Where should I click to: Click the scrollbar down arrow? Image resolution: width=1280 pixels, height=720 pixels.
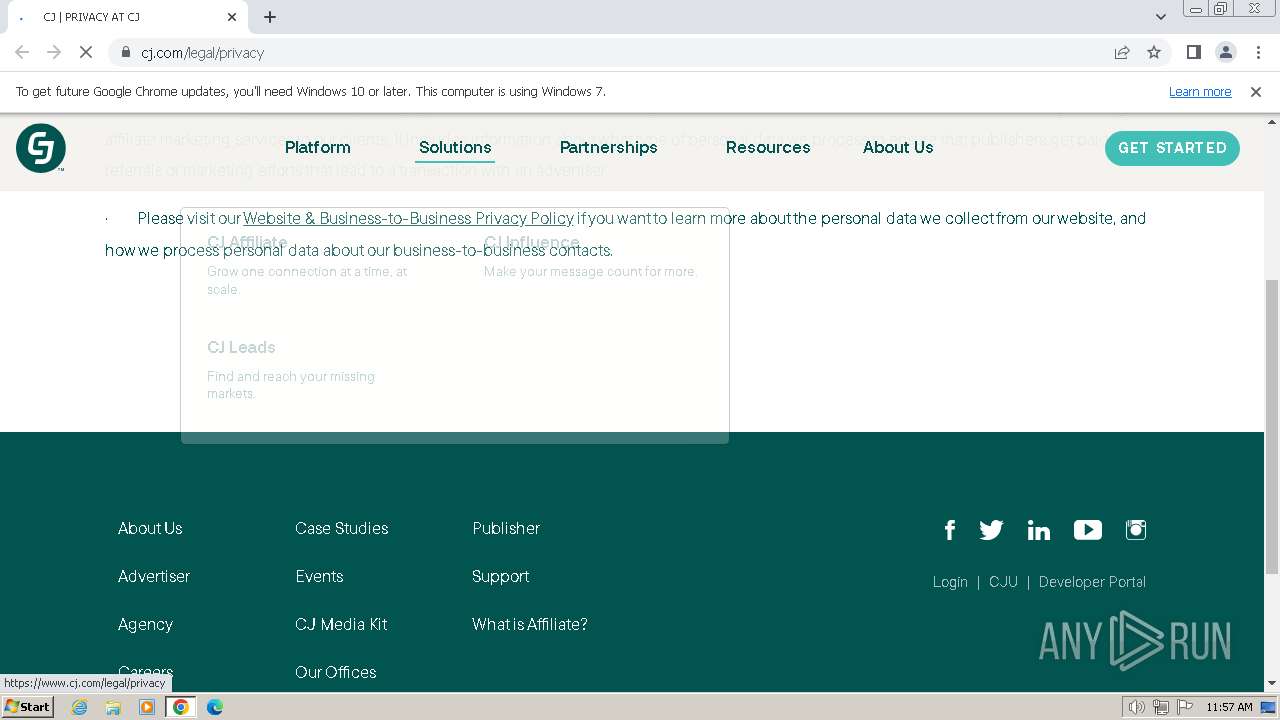click(x=1272, y=683)
